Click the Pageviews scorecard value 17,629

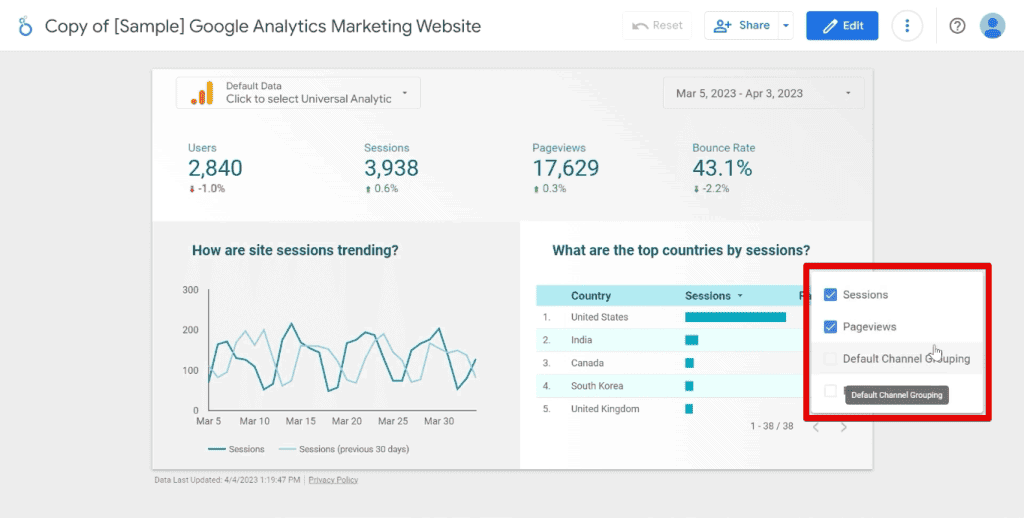(x=566, y=169)
